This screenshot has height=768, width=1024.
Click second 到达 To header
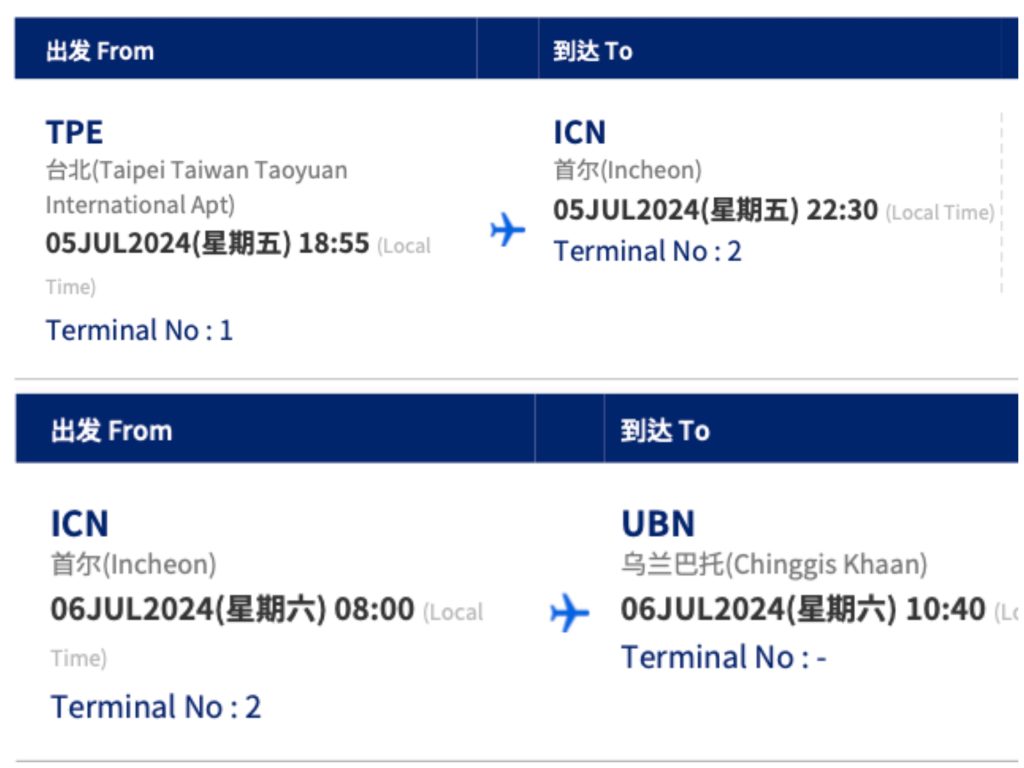pos(665,431)
